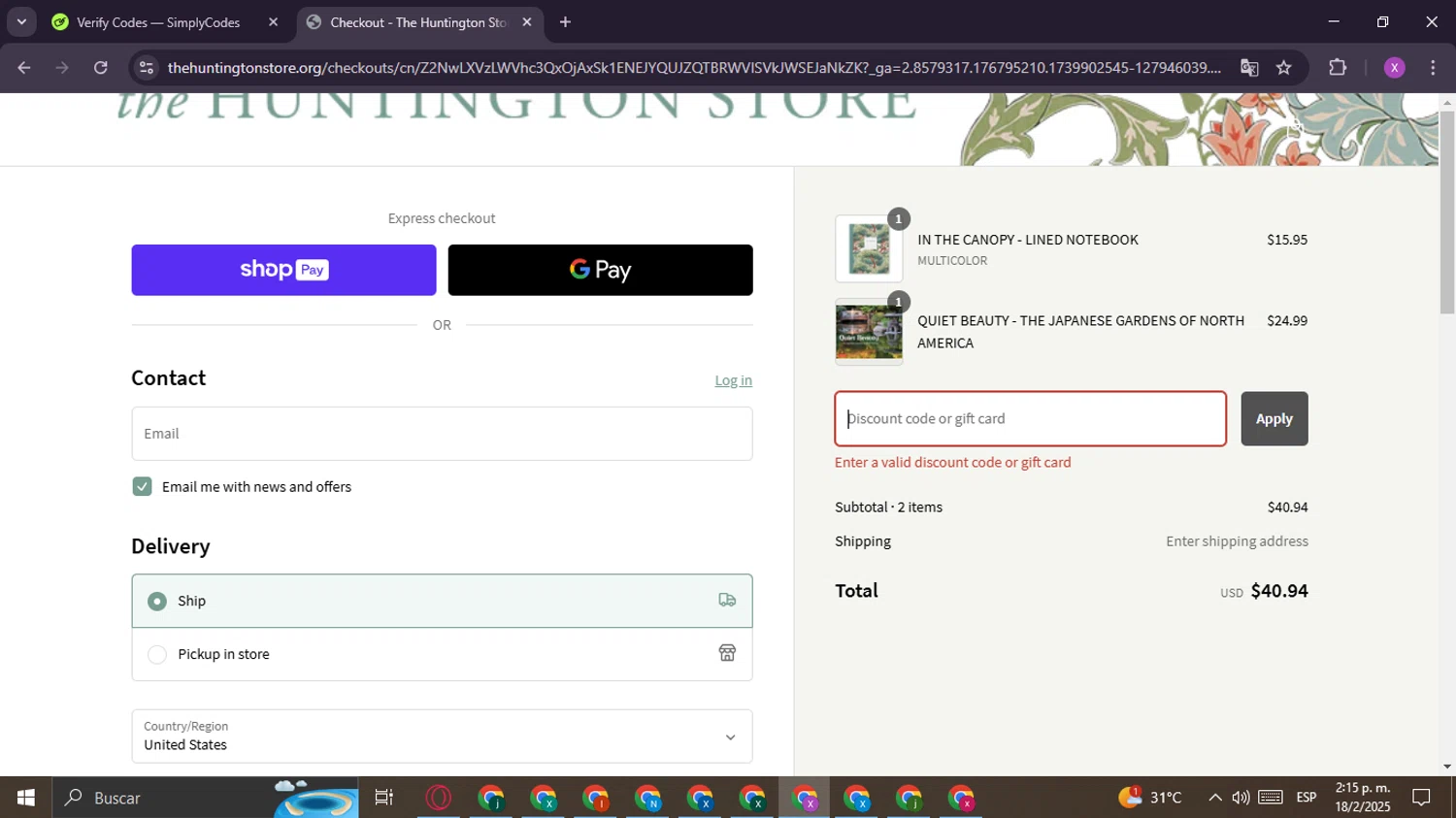Close the Checkout tab
1456x818 pixels.
point(527,22)
